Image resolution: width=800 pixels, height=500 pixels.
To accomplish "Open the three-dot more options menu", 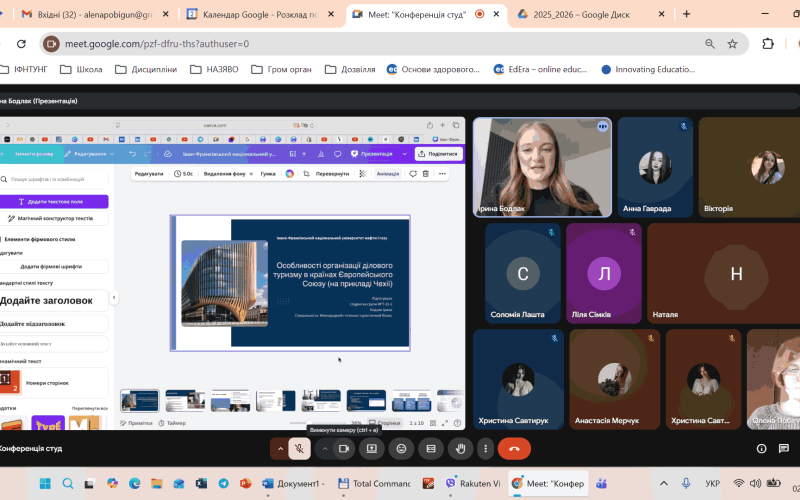I will [485, 449].
